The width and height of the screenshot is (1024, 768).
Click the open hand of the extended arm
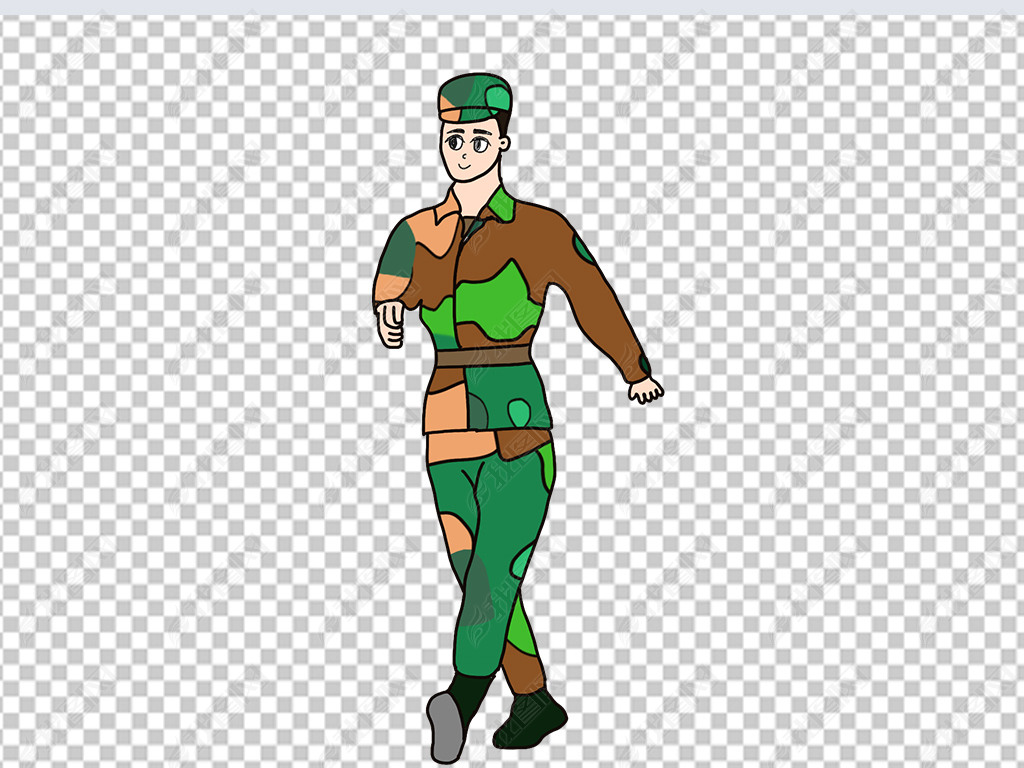646,390
